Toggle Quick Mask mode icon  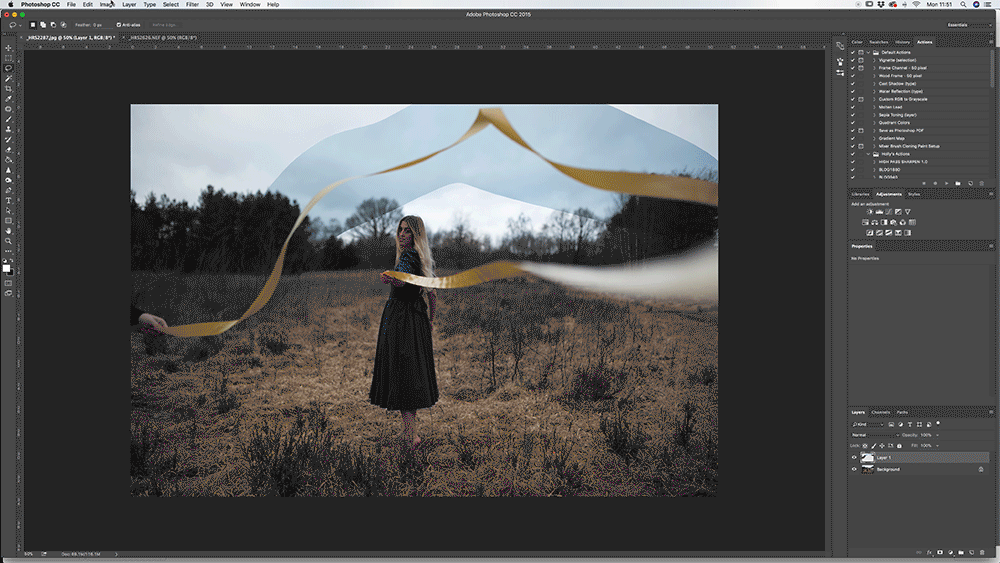(8, 283)
